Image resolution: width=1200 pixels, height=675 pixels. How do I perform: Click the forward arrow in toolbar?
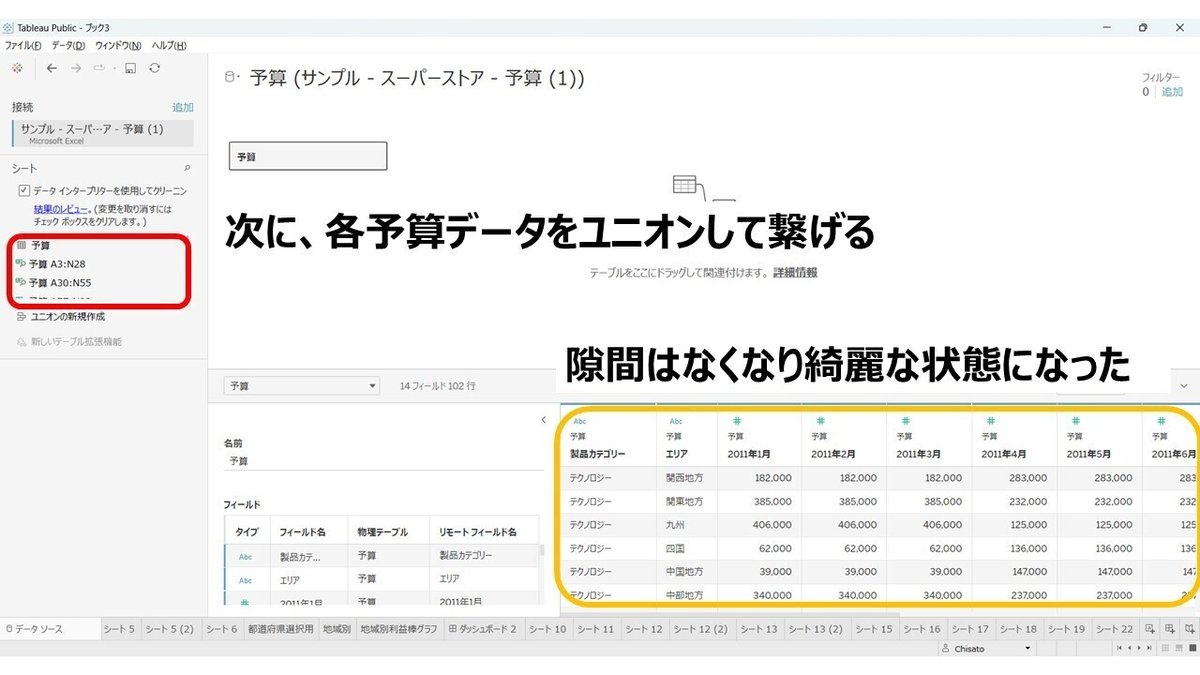(76, 68)
